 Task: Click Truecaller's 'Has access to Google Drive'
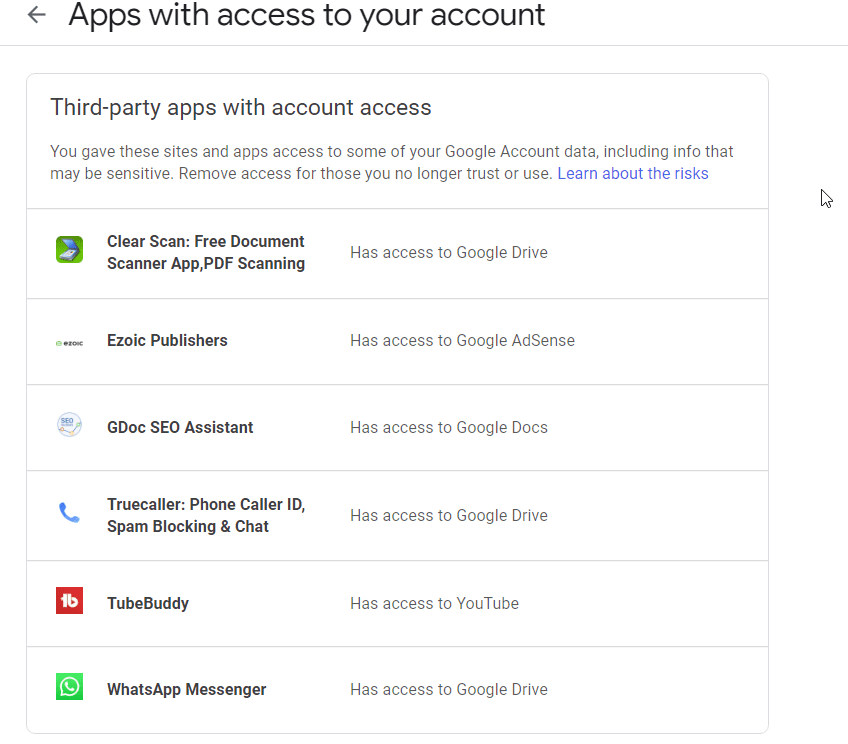449,515
